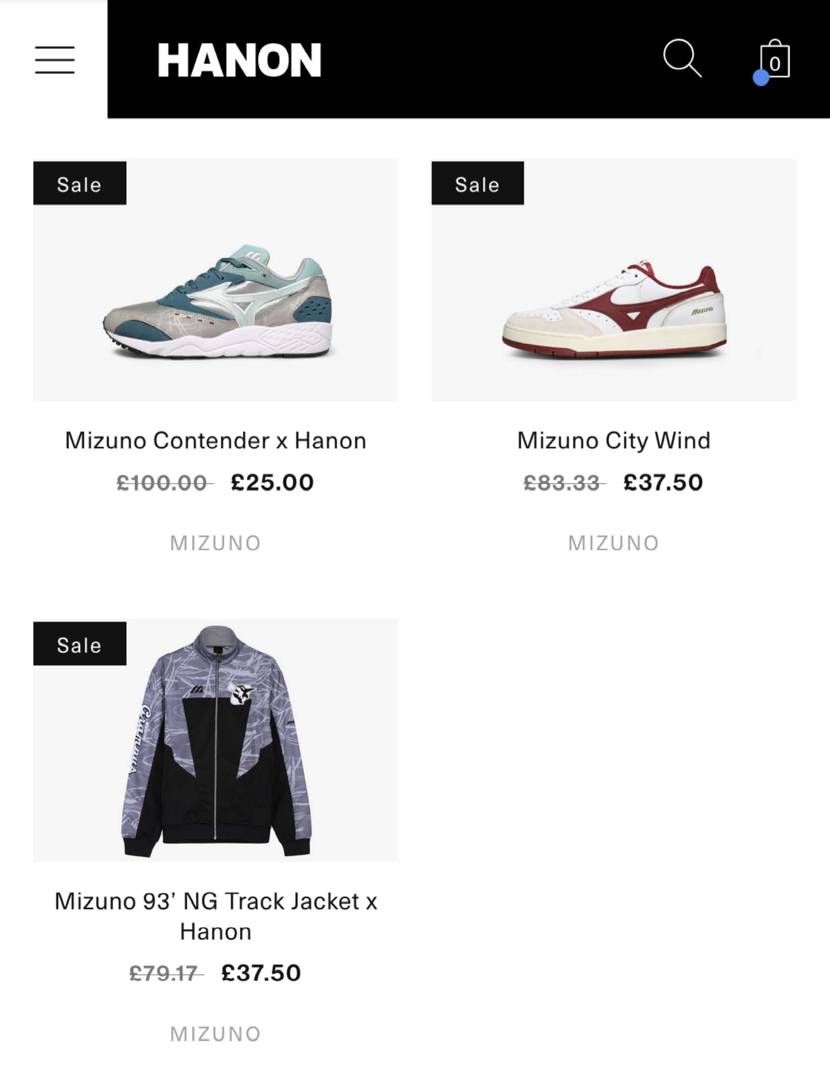Click MIZUNO brand label under City Wind
The image size is (830, 1065).
(613, 543)
